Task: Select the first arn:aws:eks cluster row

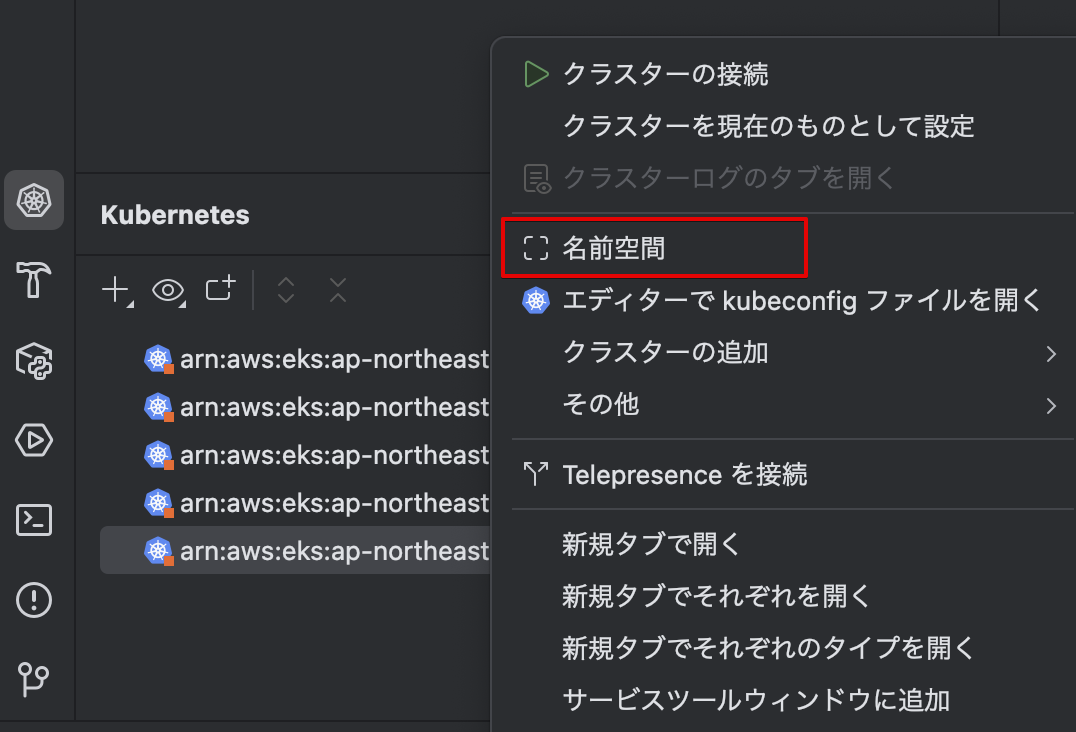Action: (296, 359)
